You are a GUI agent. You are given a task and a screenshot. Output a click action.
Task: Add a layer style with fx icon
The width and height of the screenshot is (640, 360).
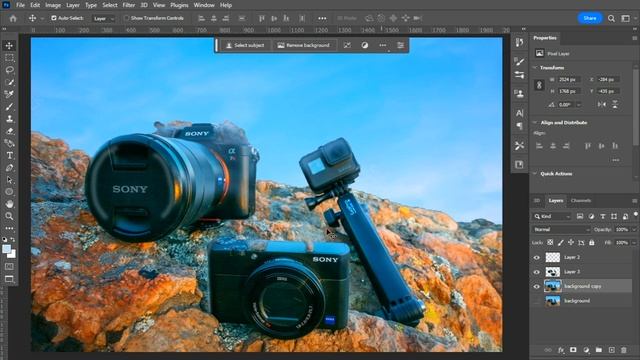coord(561,350)
